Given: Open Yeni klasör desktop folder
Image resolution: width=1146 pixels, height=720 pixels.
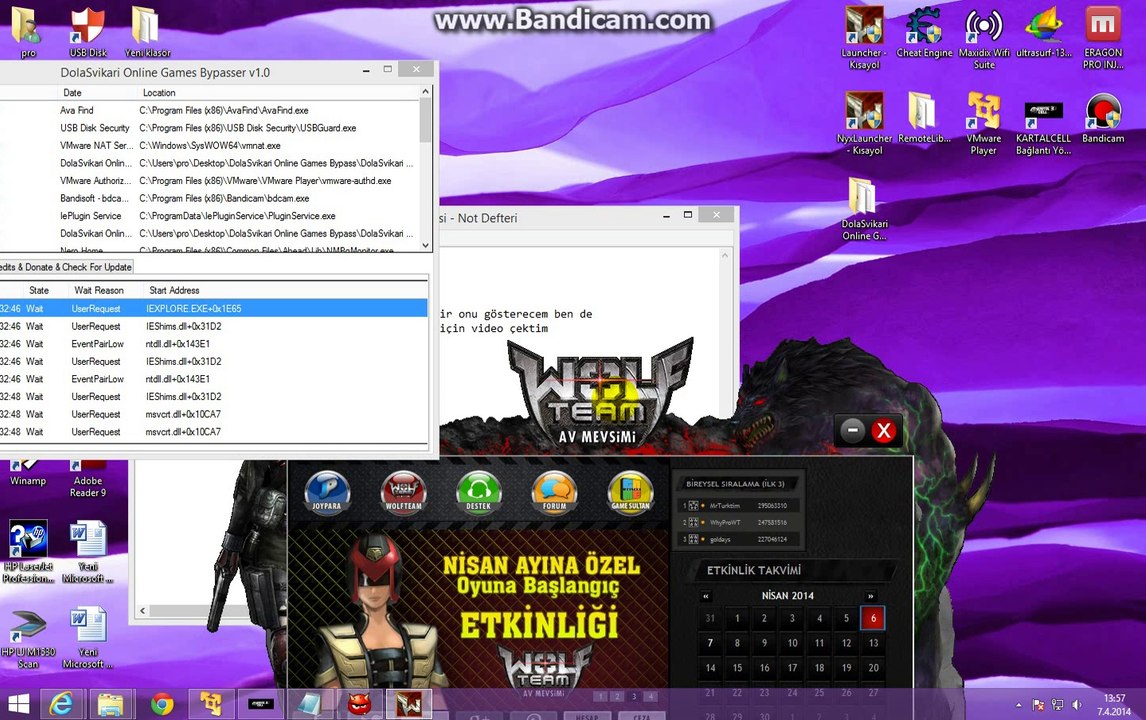Looking at the screenshot, I should click(147, 31).
